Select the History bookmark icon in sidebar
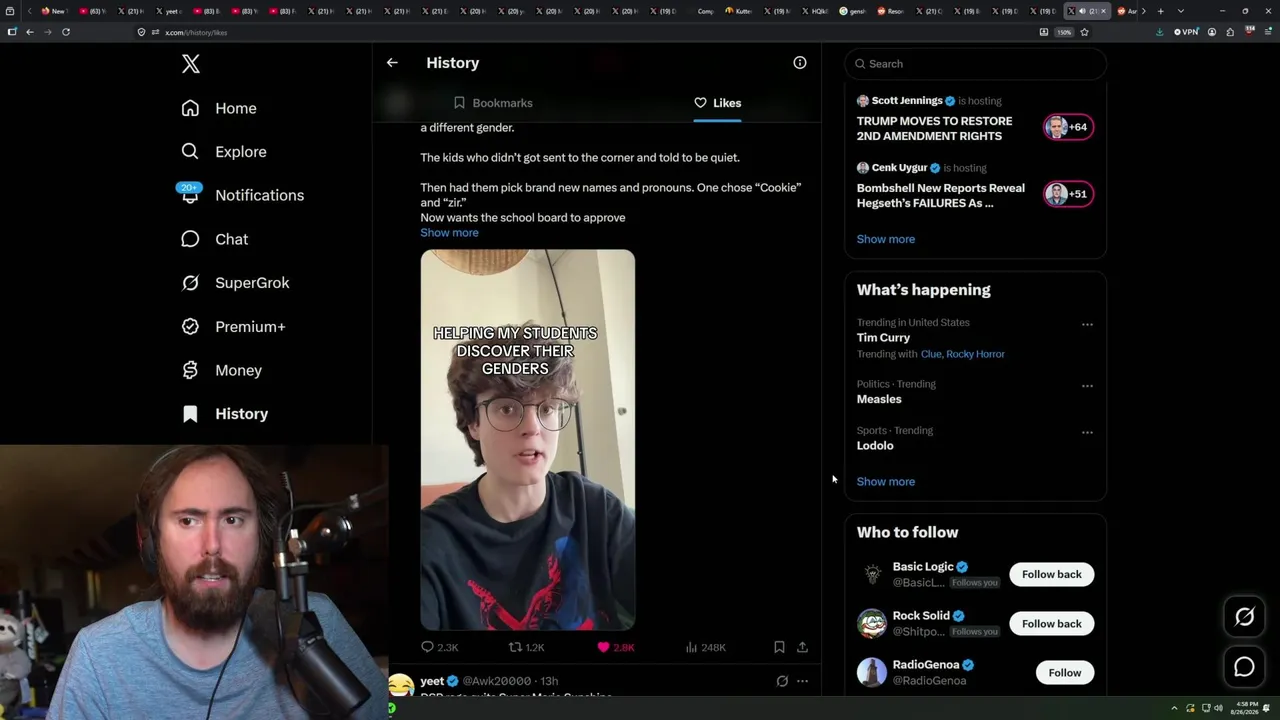The image size is (1280, 720). (x=190, y=414)
